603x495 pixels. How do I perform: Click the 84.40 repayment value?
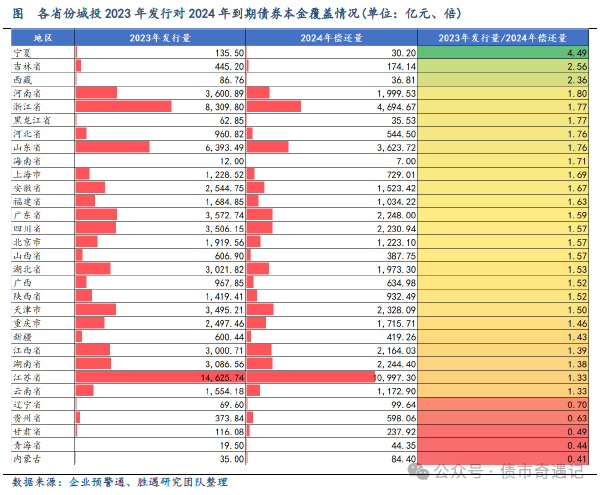tap(403, 459)
